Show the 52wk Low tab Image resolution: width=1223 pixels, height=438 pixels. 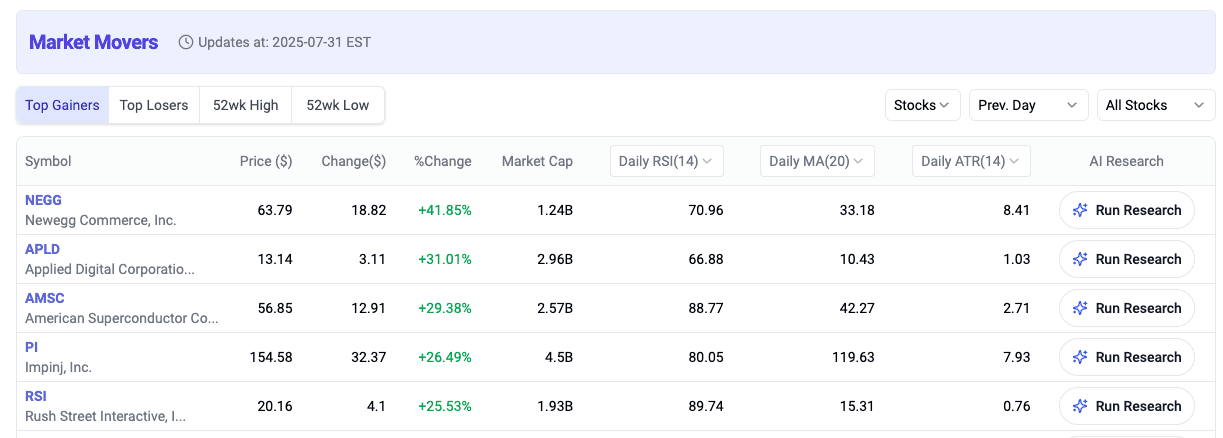pyautogui.click(x=338, y=105)
